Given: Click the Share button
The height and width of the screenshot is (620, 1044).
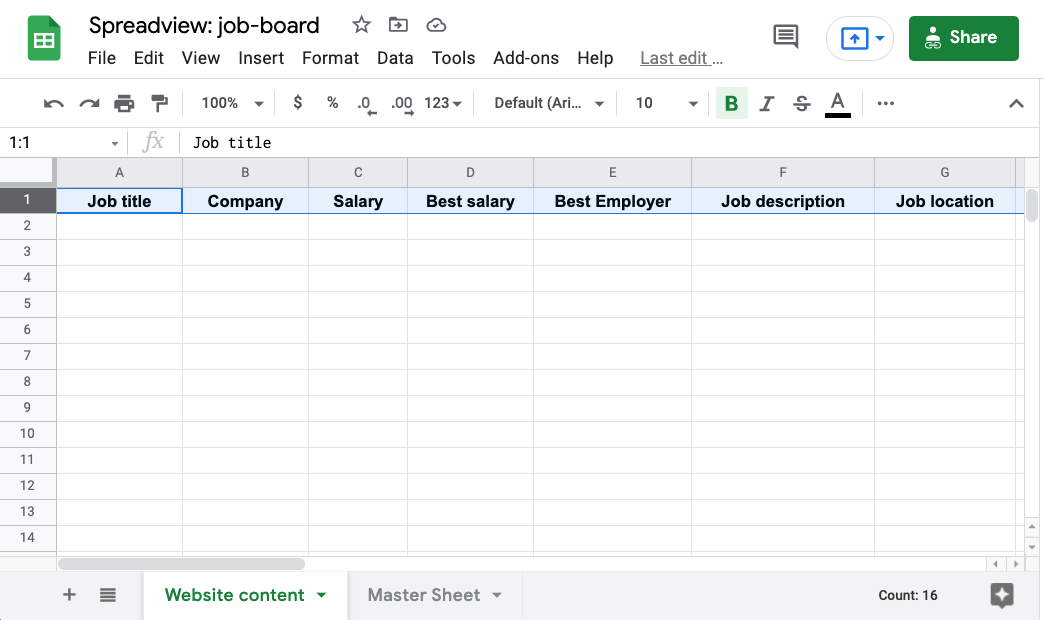Looking at the screenshot, I should (x=963, y=38).
